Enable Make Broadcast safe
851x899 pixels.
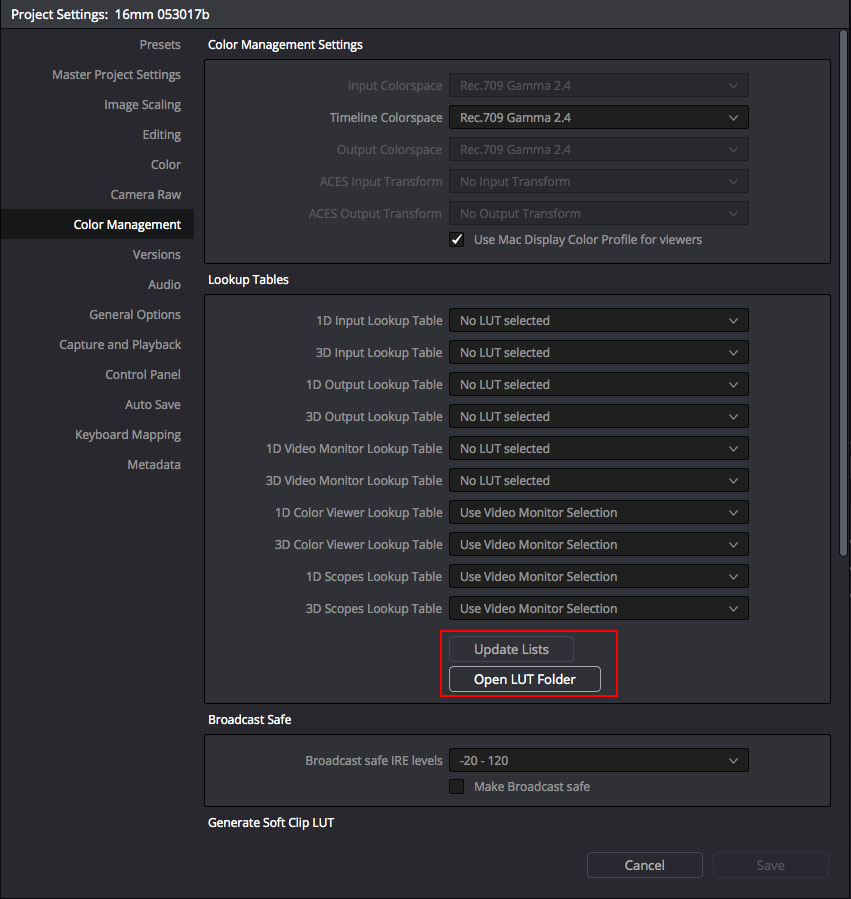[457, 786]
